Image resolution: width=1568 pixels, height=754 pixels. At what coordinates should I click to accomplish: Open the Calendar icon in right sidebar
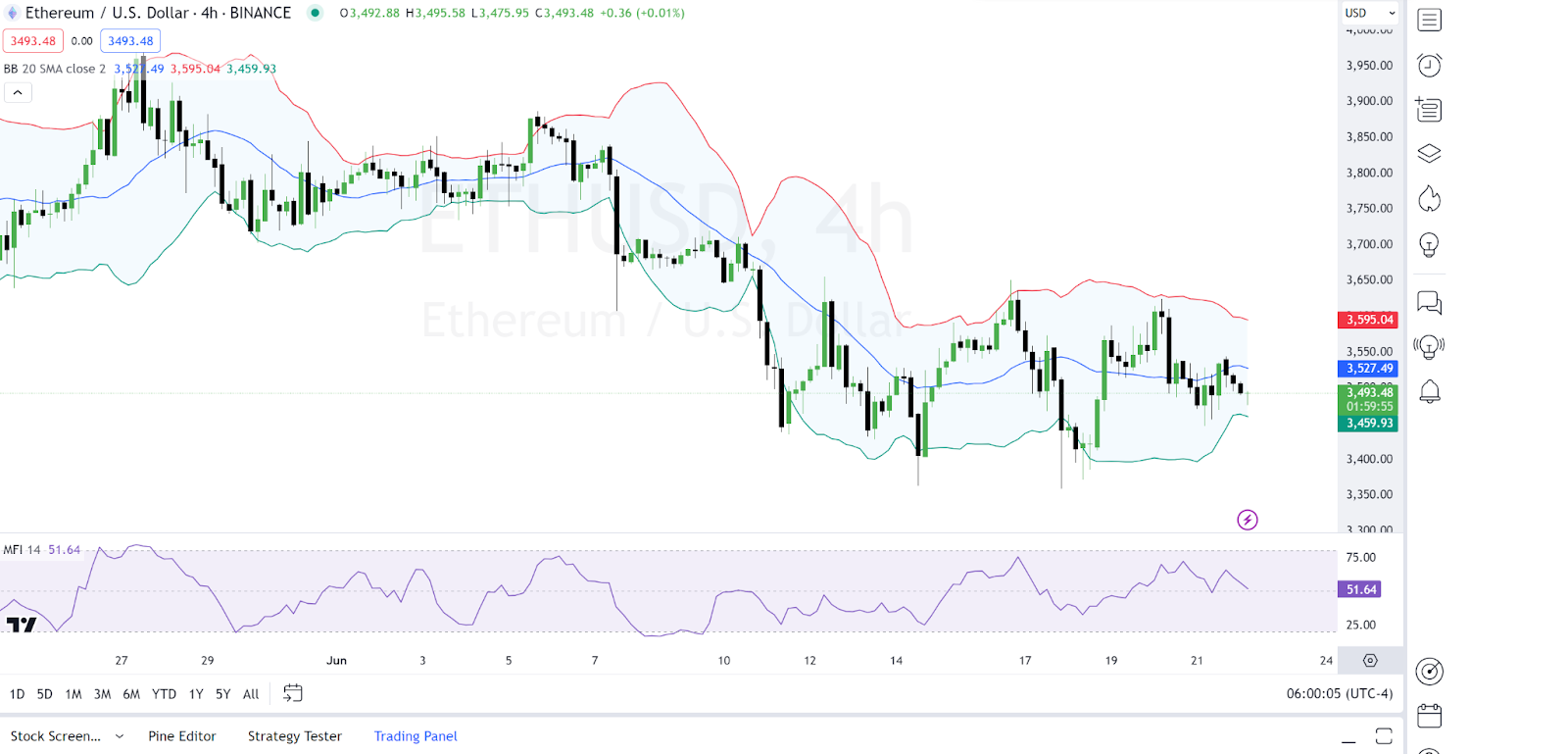coord(1429,716)
